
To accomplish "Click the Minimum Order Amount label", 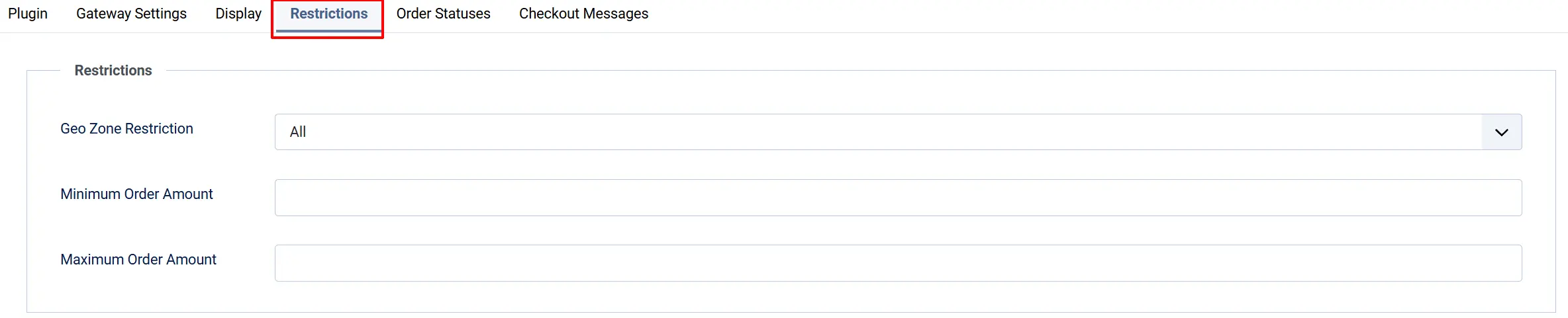I will click(x=136, y=194).
